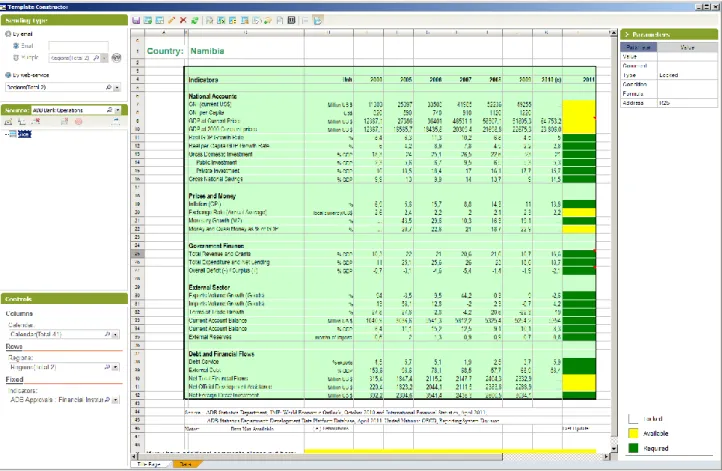Viewport: 722px width, 471px height.
Task: Click the red X delete icon in toolbar
Action: pyautogui.click(x=183, y=20)
